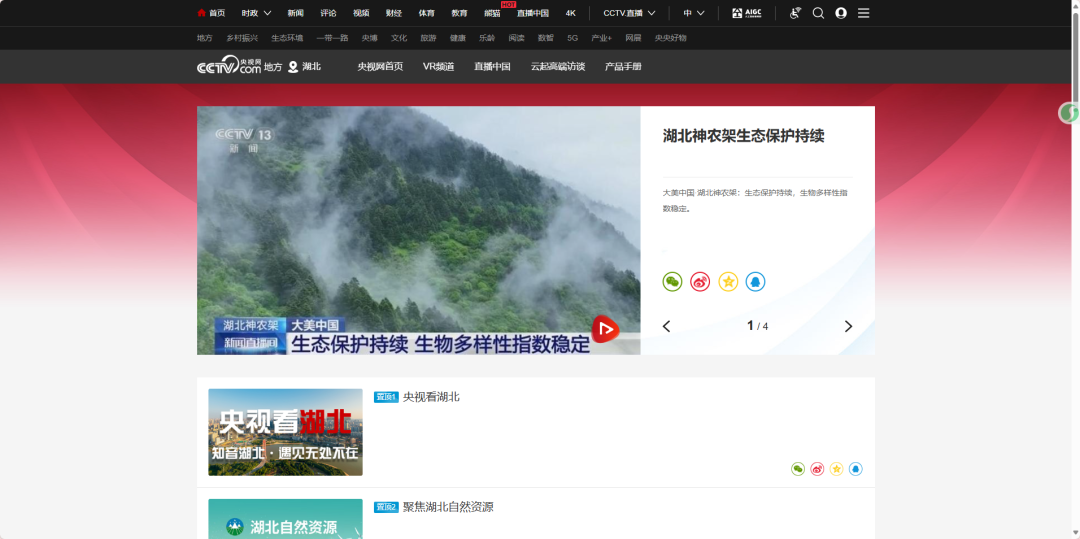
Task: Share 央视看湖北 card to QQ
Action: (x=855, y=469)
